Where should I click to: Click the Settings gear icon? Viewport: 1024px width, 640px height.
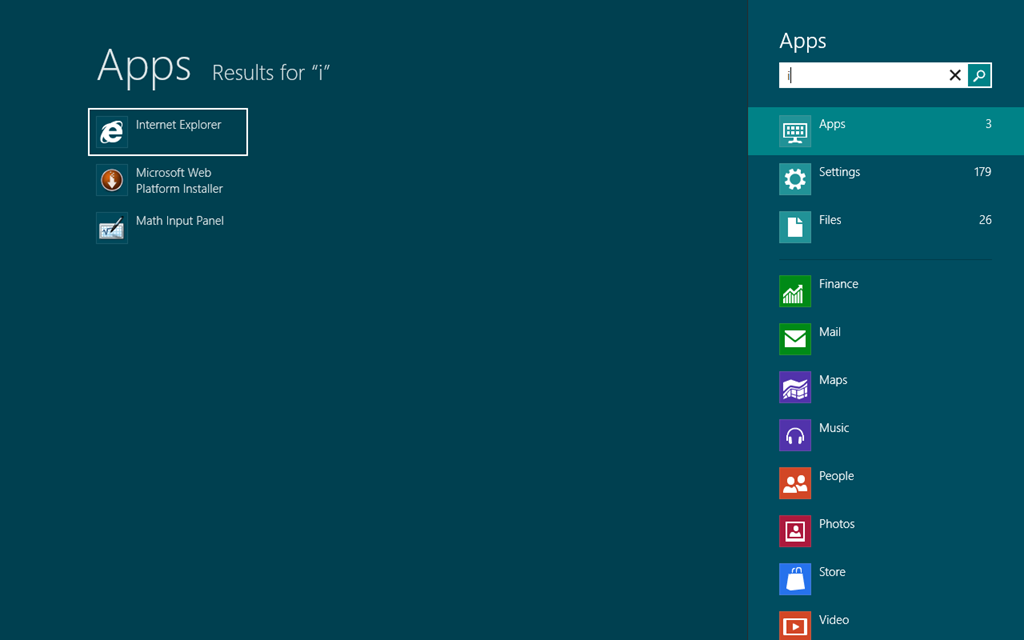coord(795,179)
